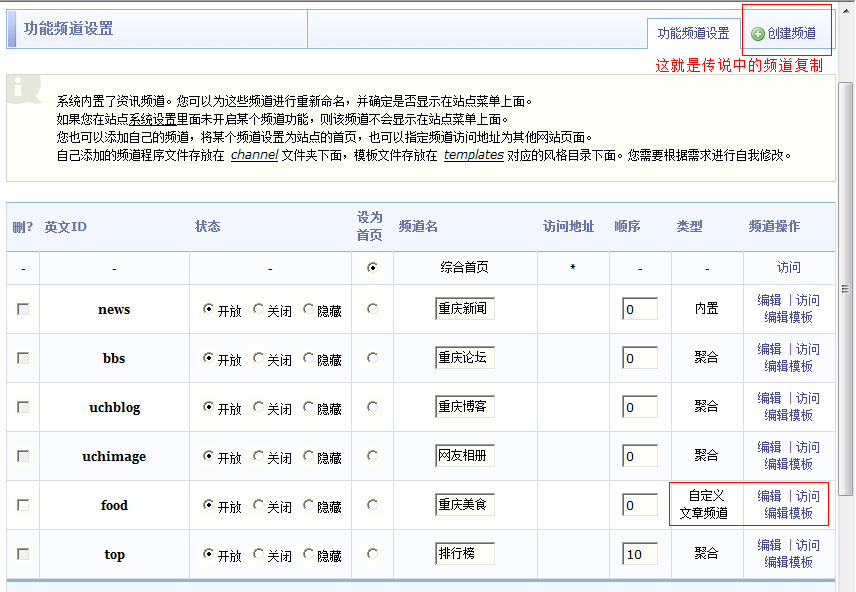Click 编辑模板 for the top channel

pos(788,563)
